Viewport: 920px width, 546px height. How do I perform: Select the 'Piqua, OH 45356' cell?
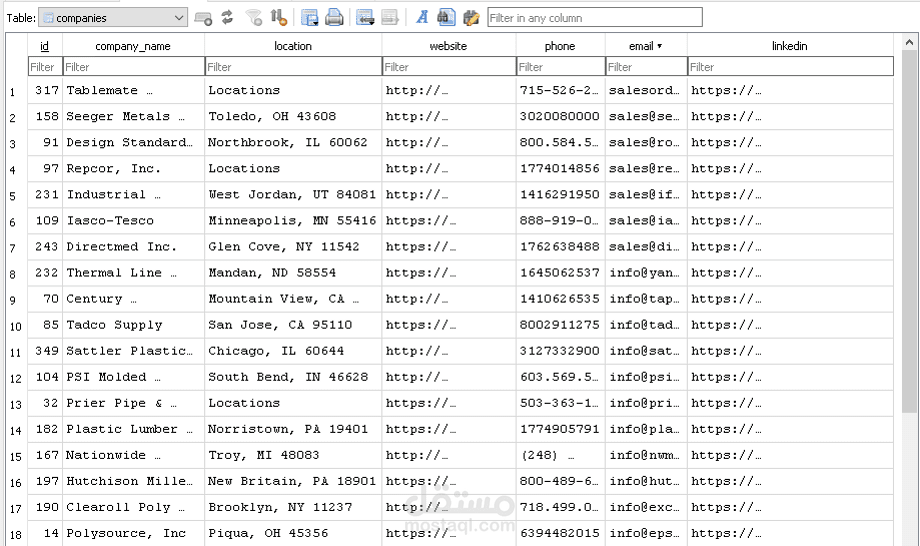[293, 533]
